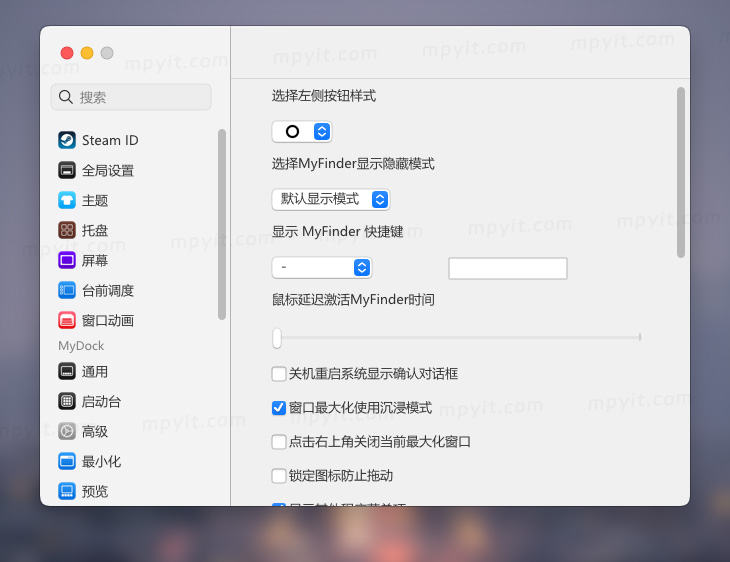Minimize window with yellow button

click(x=87, y=53)
